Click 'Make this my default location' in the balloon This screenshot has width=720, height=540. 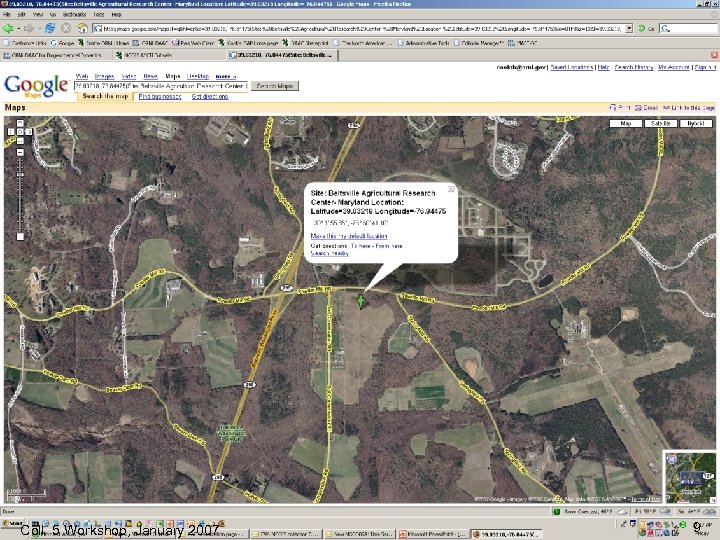click(x=349, y=236)
